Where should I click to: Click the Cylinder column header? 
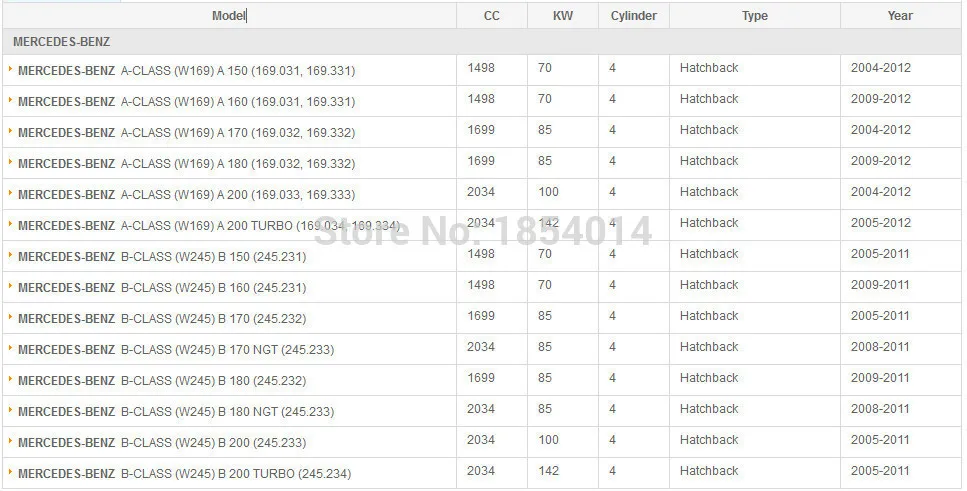tap(633, 16)
